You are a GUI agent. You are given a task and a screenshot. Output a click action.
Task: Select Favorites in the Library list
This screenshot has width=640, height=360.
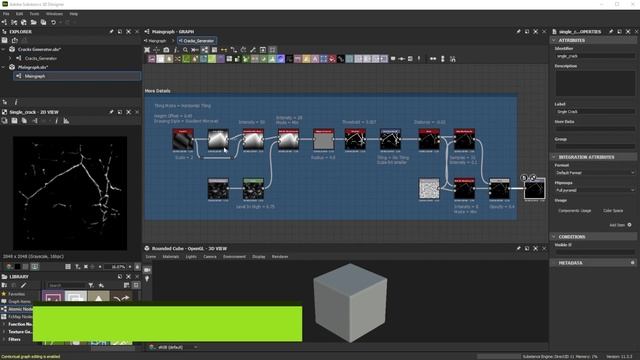[16, 294]
